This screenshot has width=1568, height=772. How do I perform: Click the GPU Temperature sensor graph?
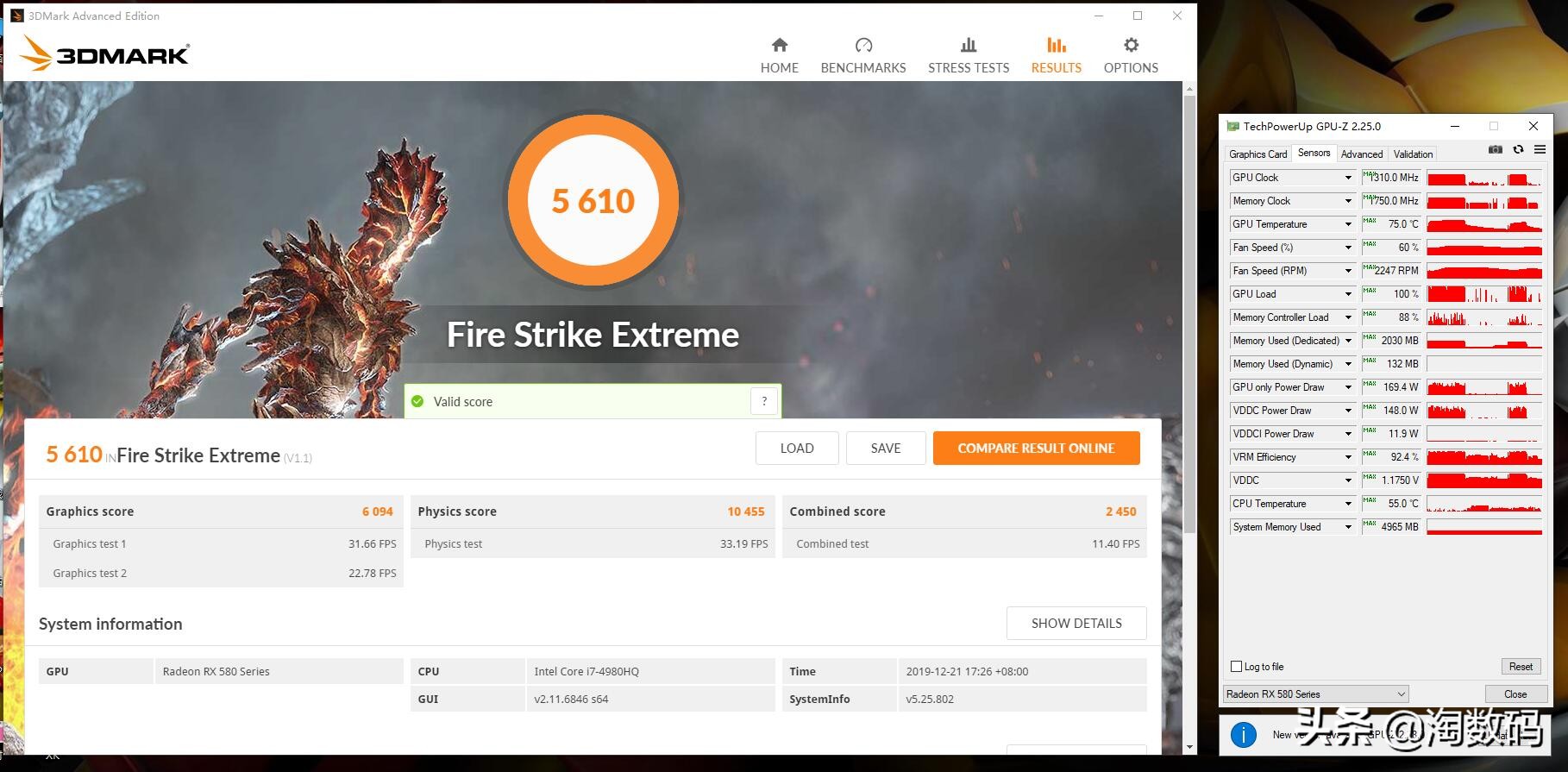[1484, 224]
